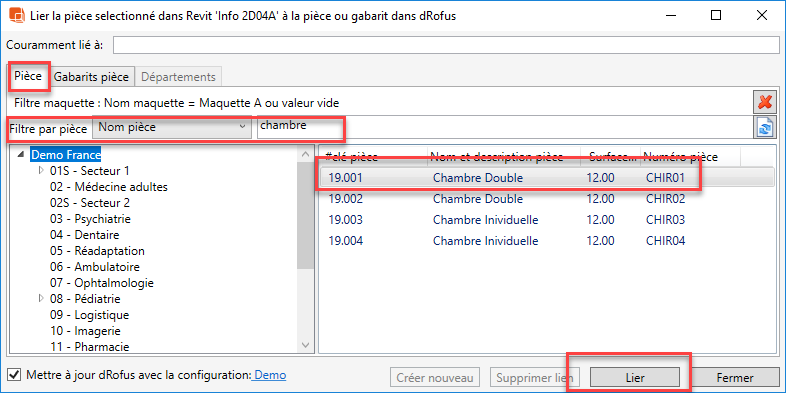Select '03 - Psychiatrie' in the tree
Screen dimensions: 786x393
coord(90,219)
